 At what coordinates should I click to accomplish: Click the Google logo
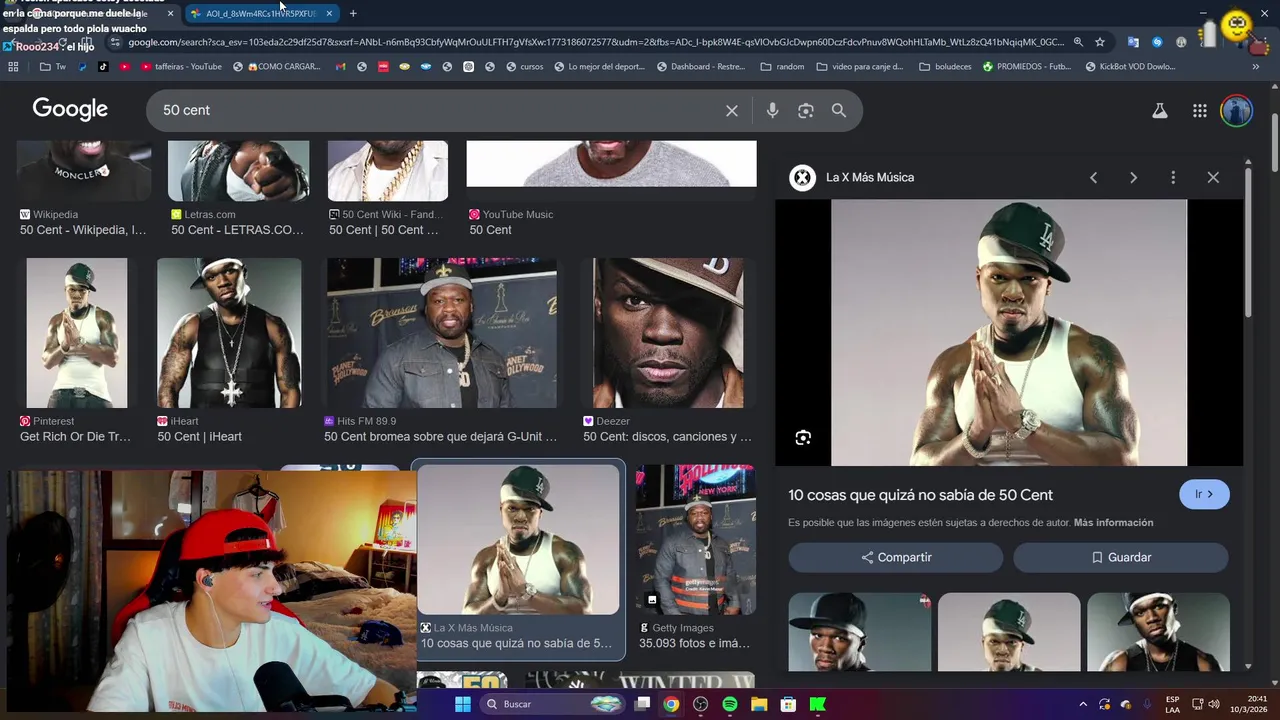70,109
